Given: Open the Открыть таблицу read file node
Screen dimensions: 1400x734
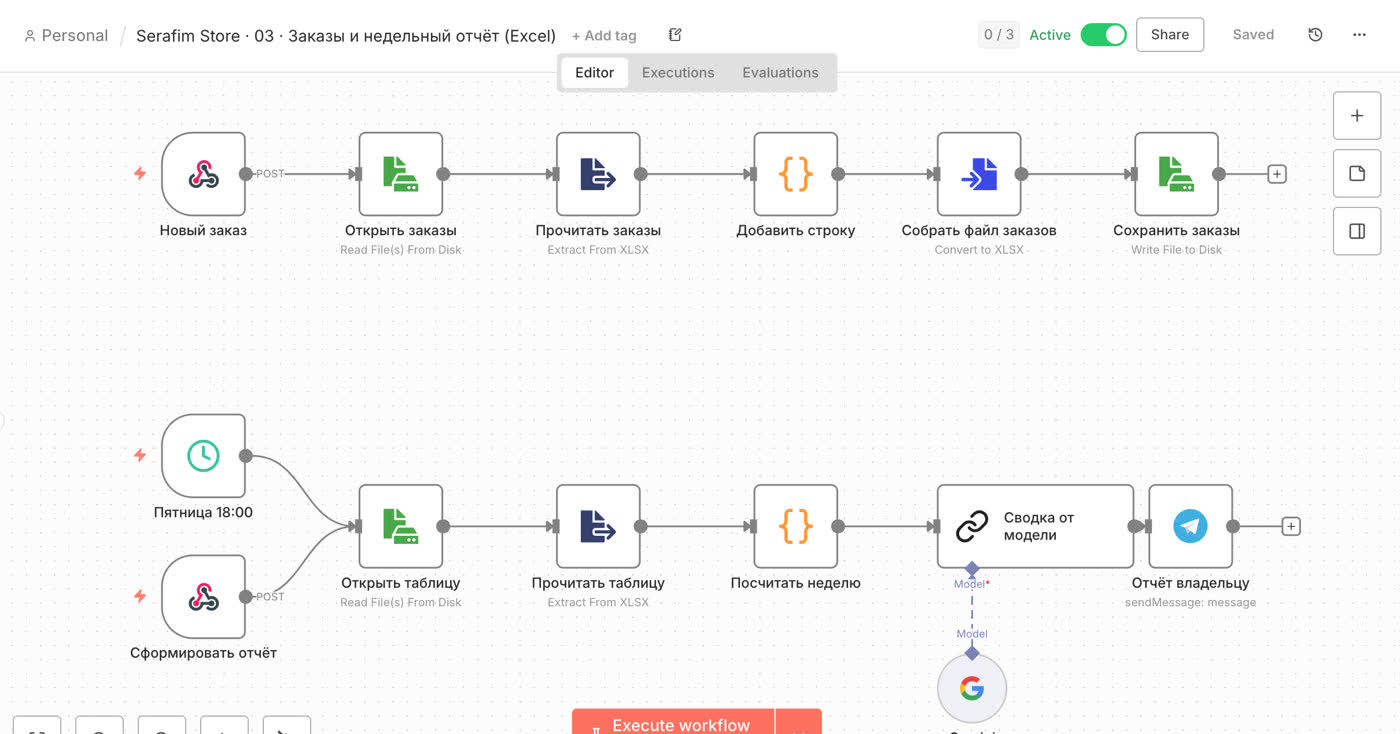Looking at the screenshot, I should 401,526.
